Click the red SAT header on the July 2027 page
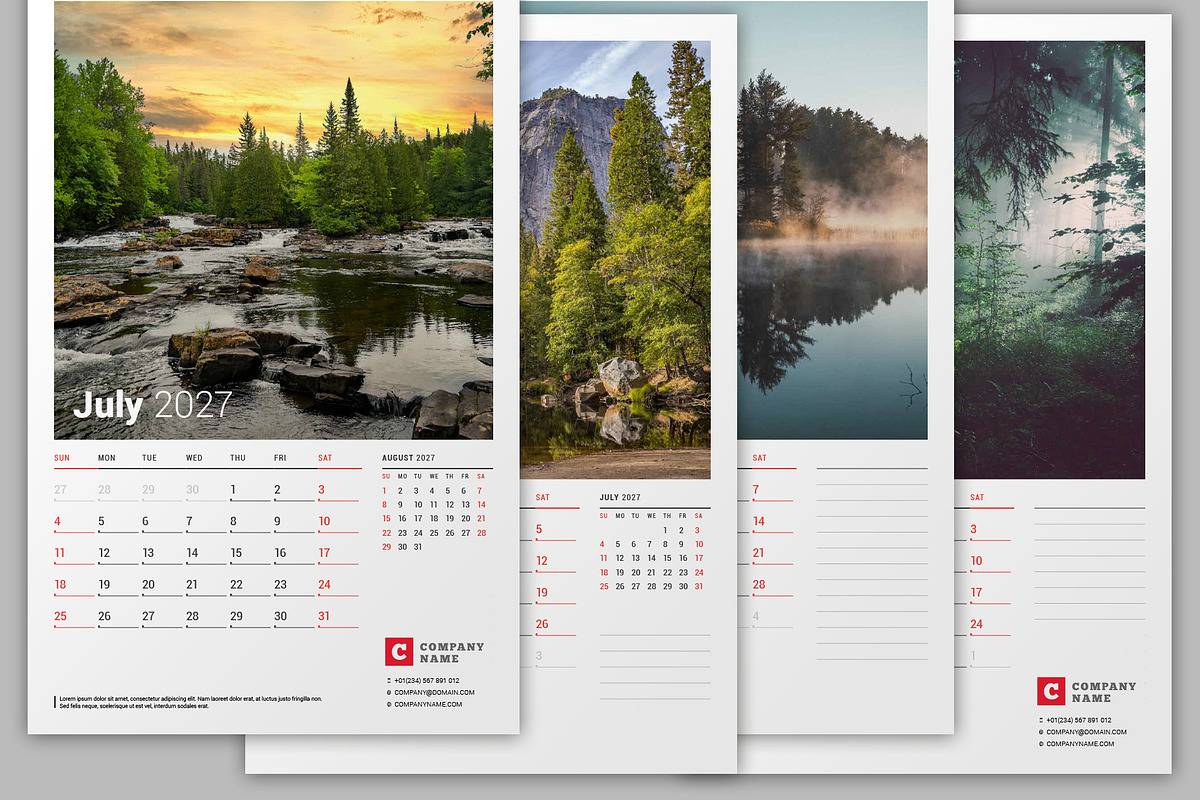This screenshot has width=1200, height=800. click(325, 458)
